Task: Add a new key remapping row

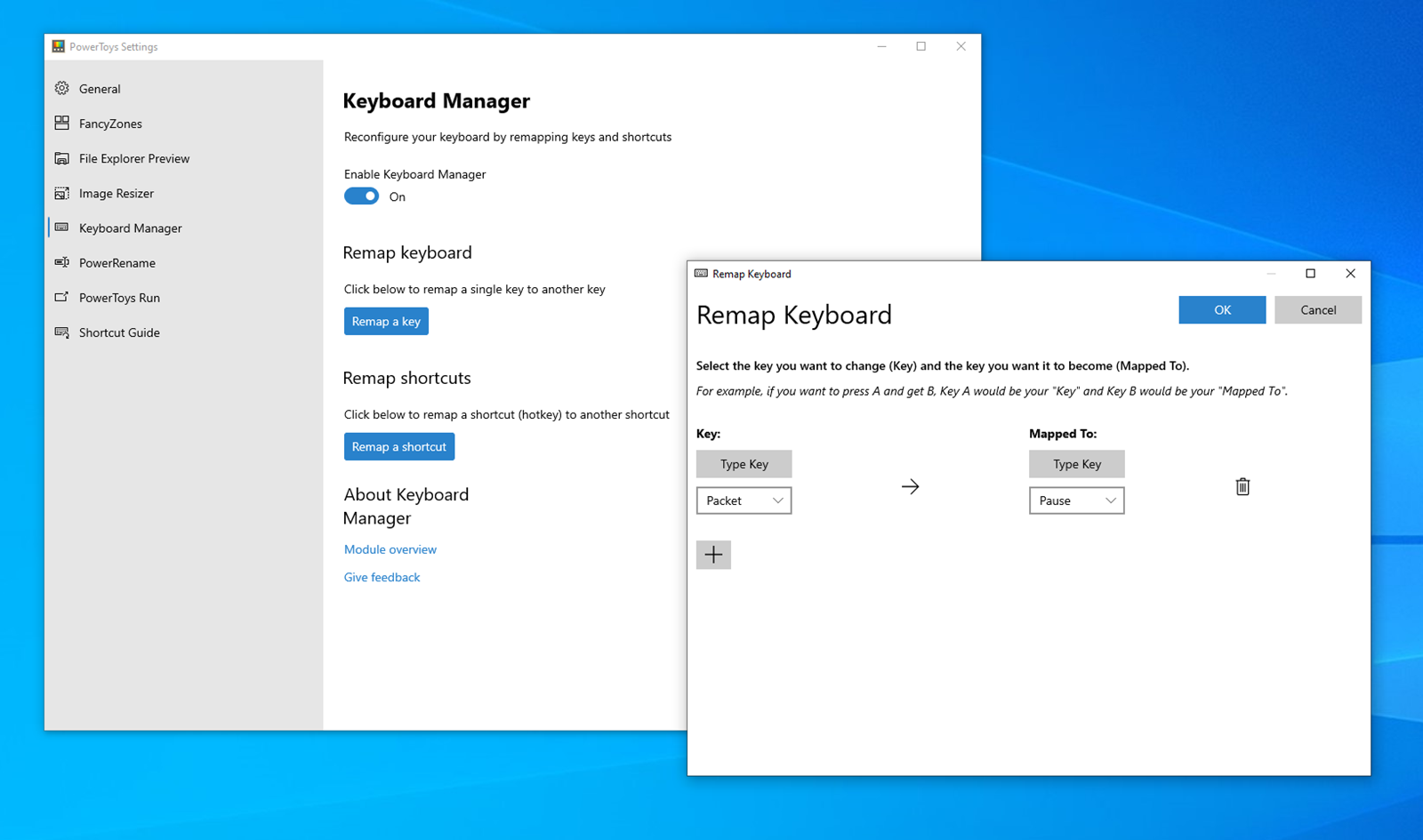Action: 713,555
